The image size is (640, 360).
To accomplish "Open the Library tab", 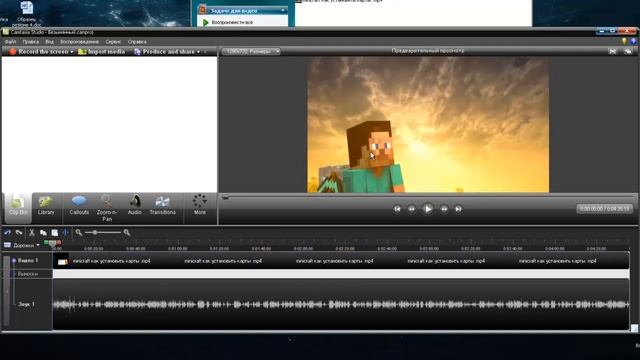I will point(46,205).
